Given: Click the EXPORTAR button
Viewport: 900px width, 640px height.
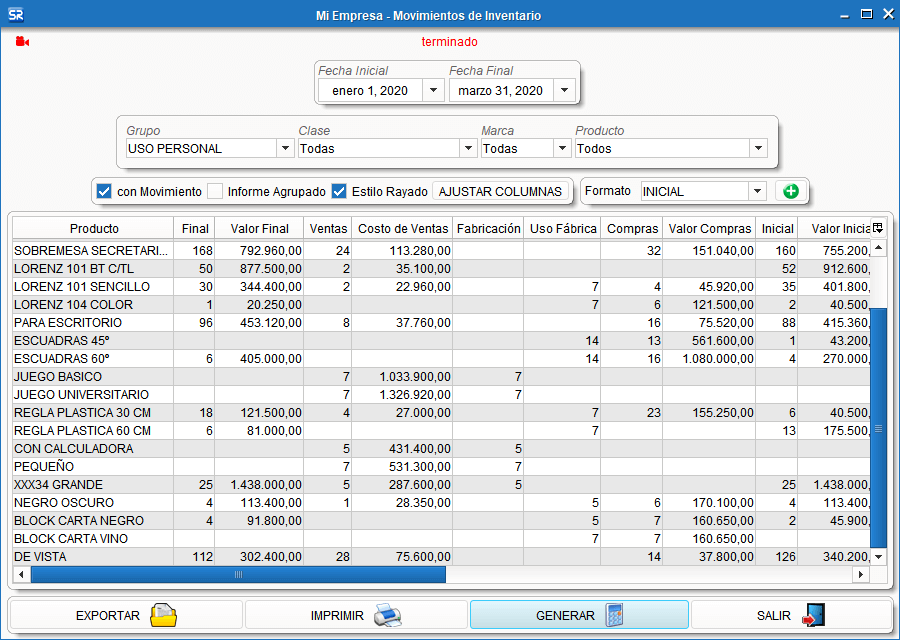Looking at the screenshot, I should tap(126, 615).
